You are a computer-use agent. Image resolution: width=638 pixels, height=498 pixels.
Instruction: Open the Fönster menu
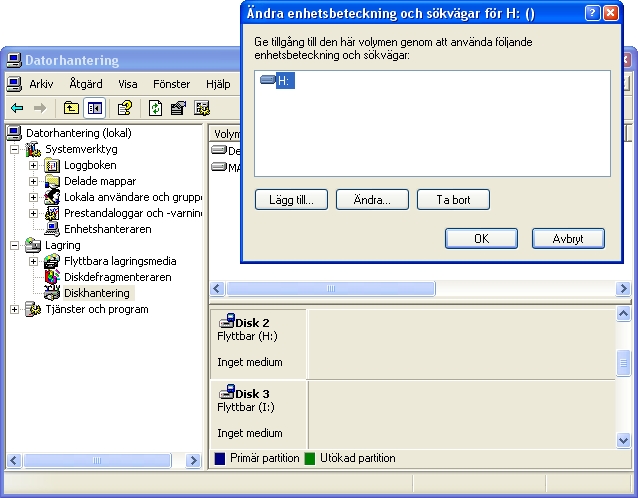pyautogui.click(x=171, y=84)
